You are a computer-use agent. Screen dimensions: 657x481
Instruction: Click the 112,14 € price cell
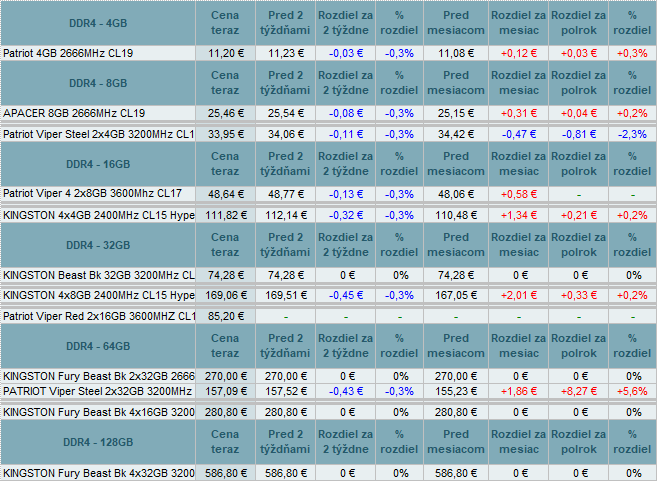coord(286,215)
